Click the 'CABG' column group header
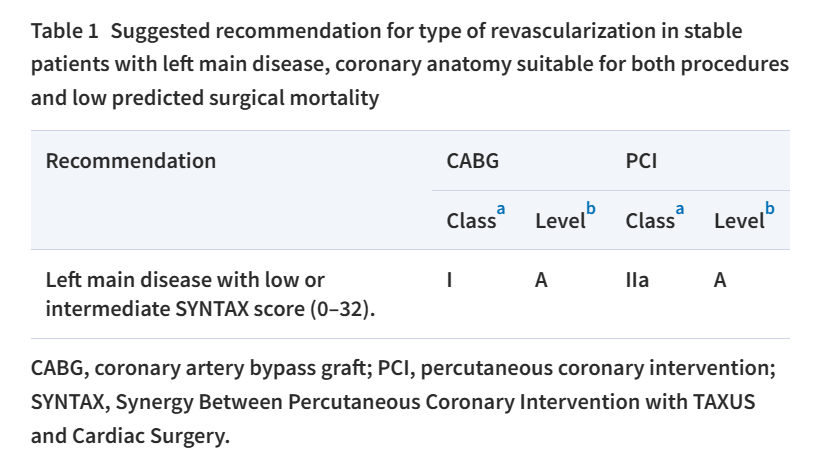This screenshot has width=815, height=462. pos(472,161)
